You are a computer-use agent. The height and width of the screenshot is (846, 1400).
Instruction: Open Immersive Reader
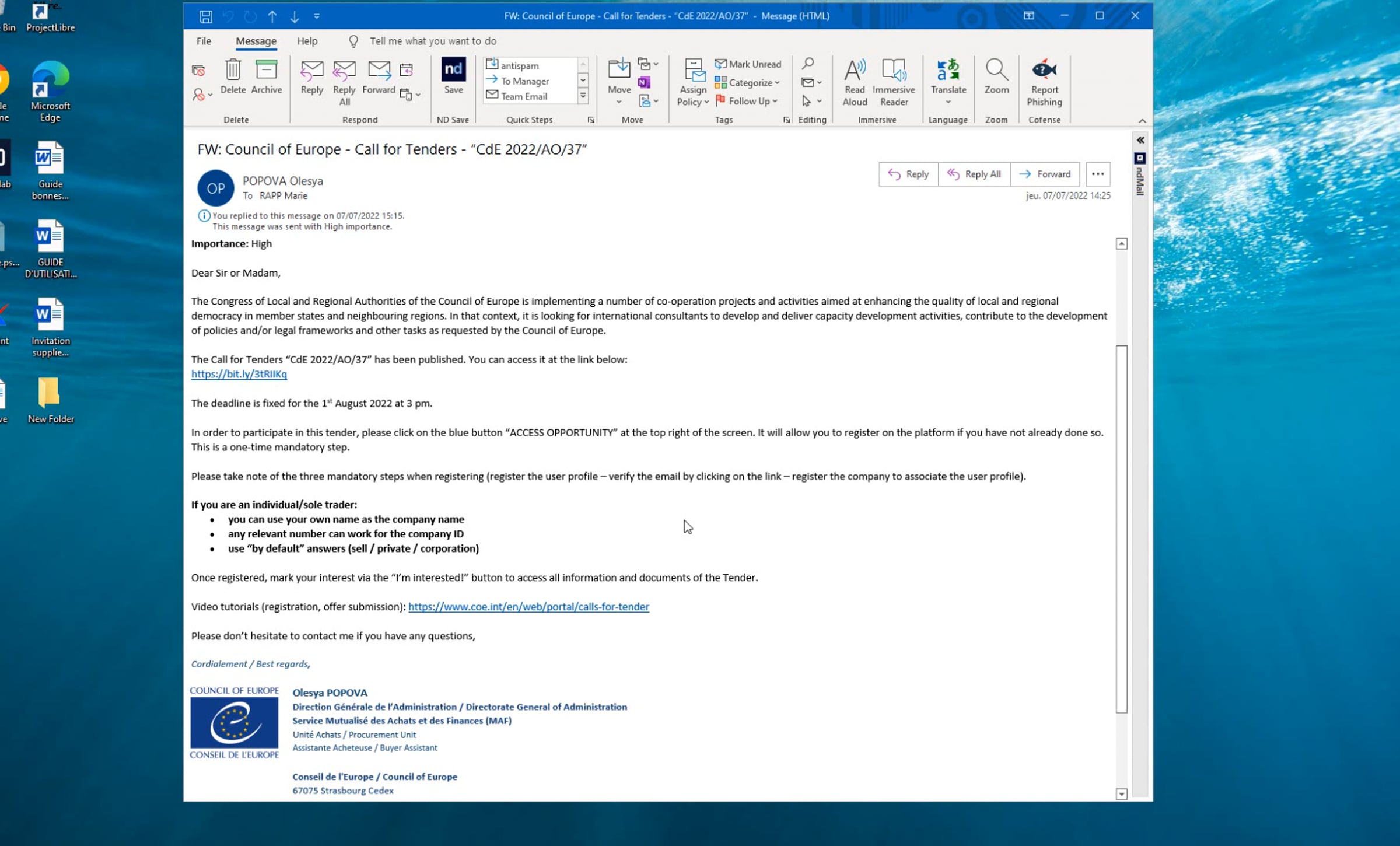(894, 82)
